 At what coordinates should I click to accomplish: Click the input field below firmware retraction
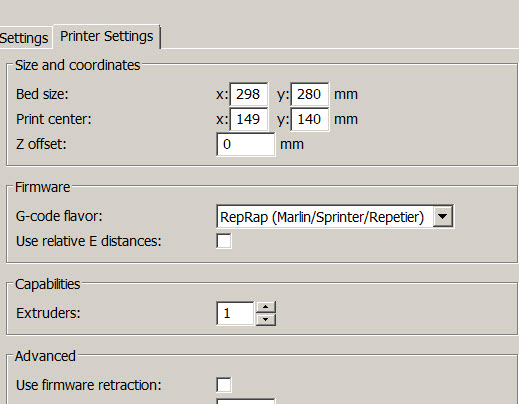(x=246, y=401)
